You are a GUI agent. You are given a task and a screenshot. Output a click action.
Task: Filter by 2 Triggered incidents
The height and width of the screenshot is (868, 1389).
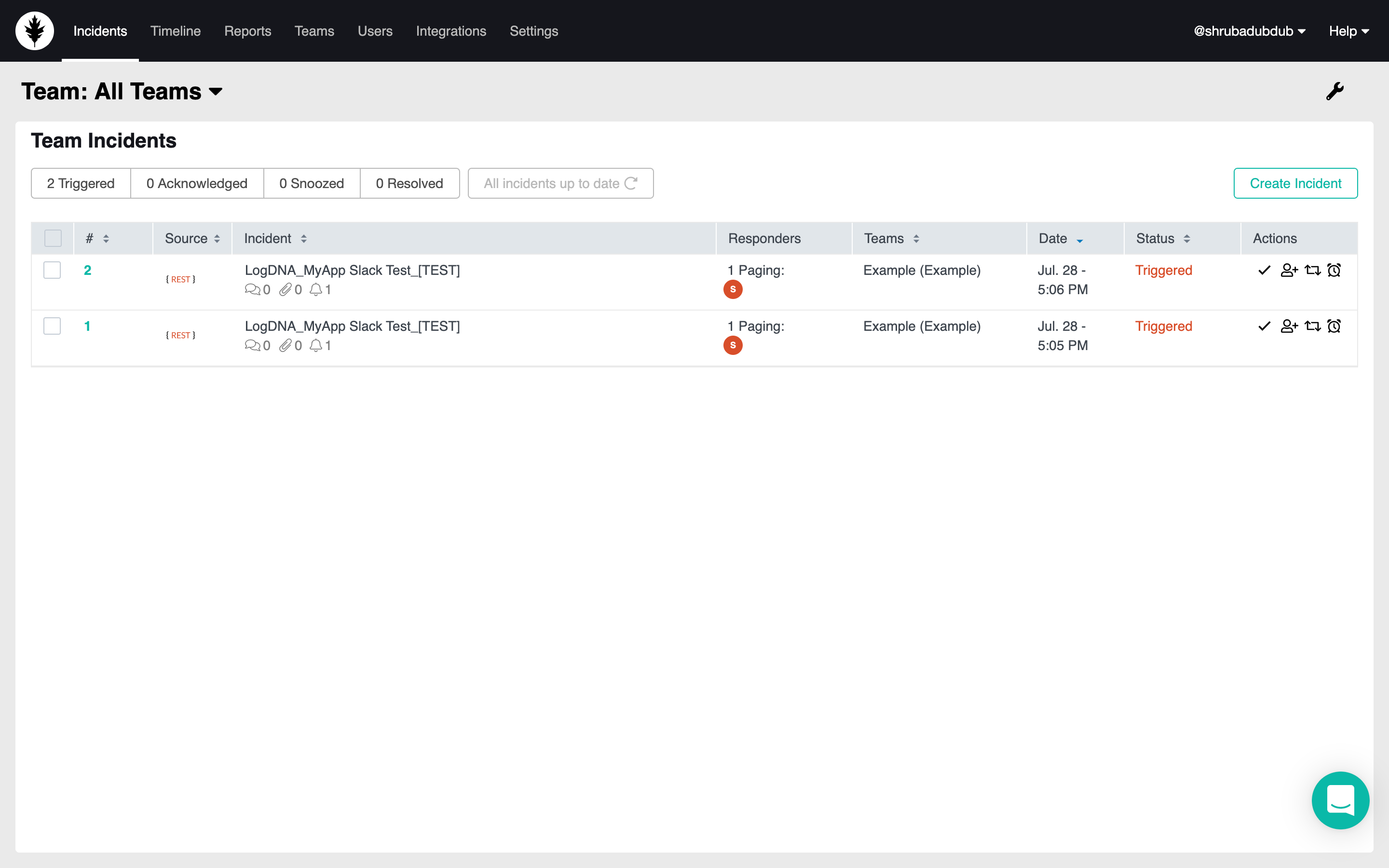tap(81, 183)
